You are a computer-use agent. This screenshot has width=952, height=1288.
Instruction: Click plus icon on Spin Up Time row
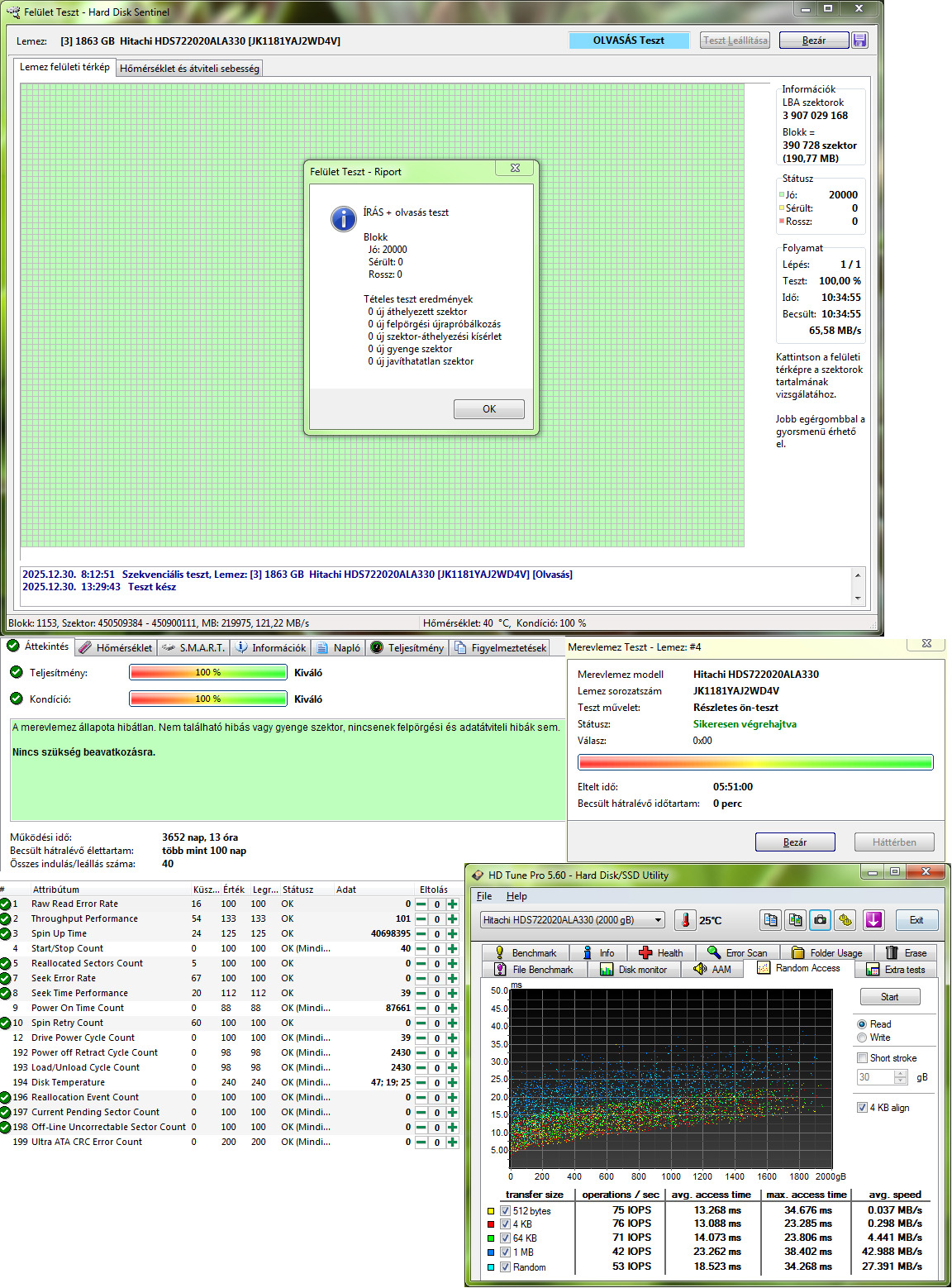452,934
